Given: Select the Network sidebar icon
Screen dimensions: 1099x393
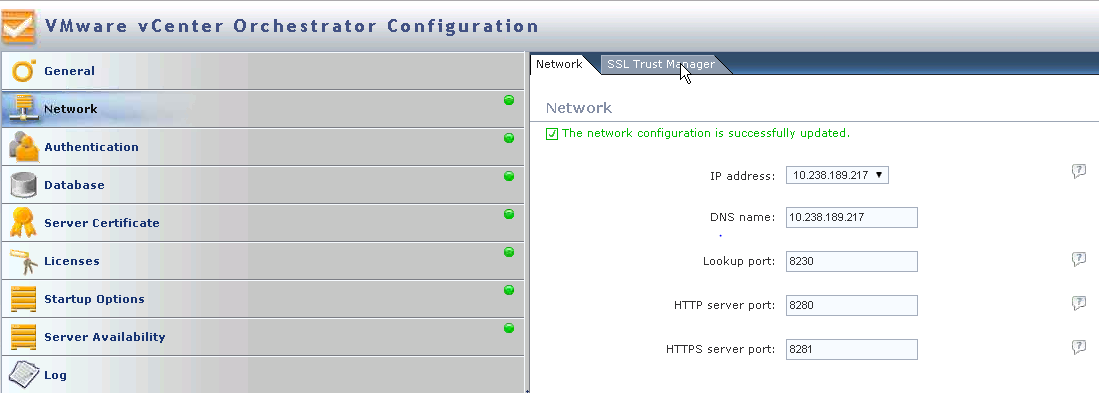Looking at the screenshot, I should coord(24,109).
